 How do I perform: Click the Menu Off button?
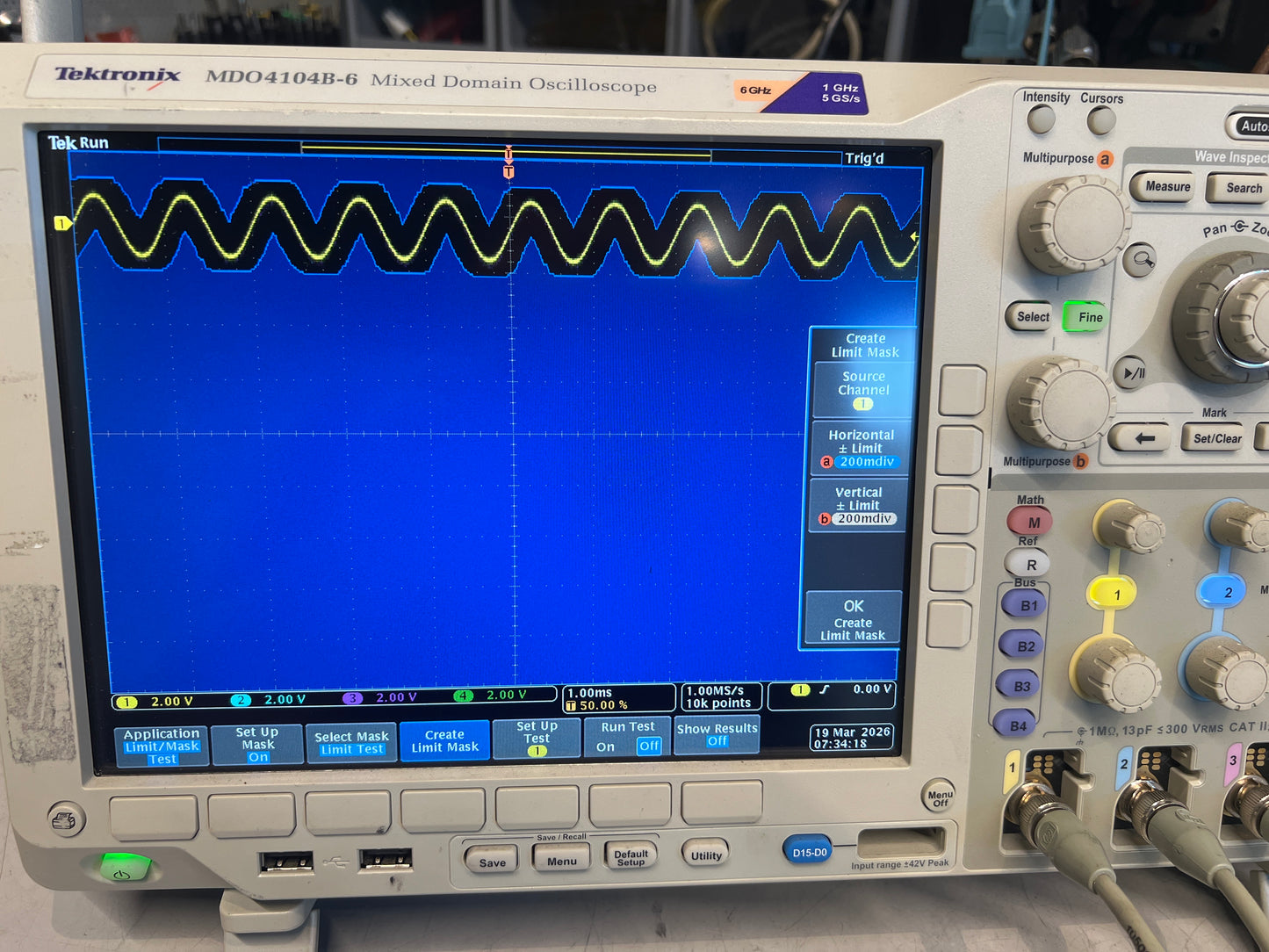coord(940,797)
